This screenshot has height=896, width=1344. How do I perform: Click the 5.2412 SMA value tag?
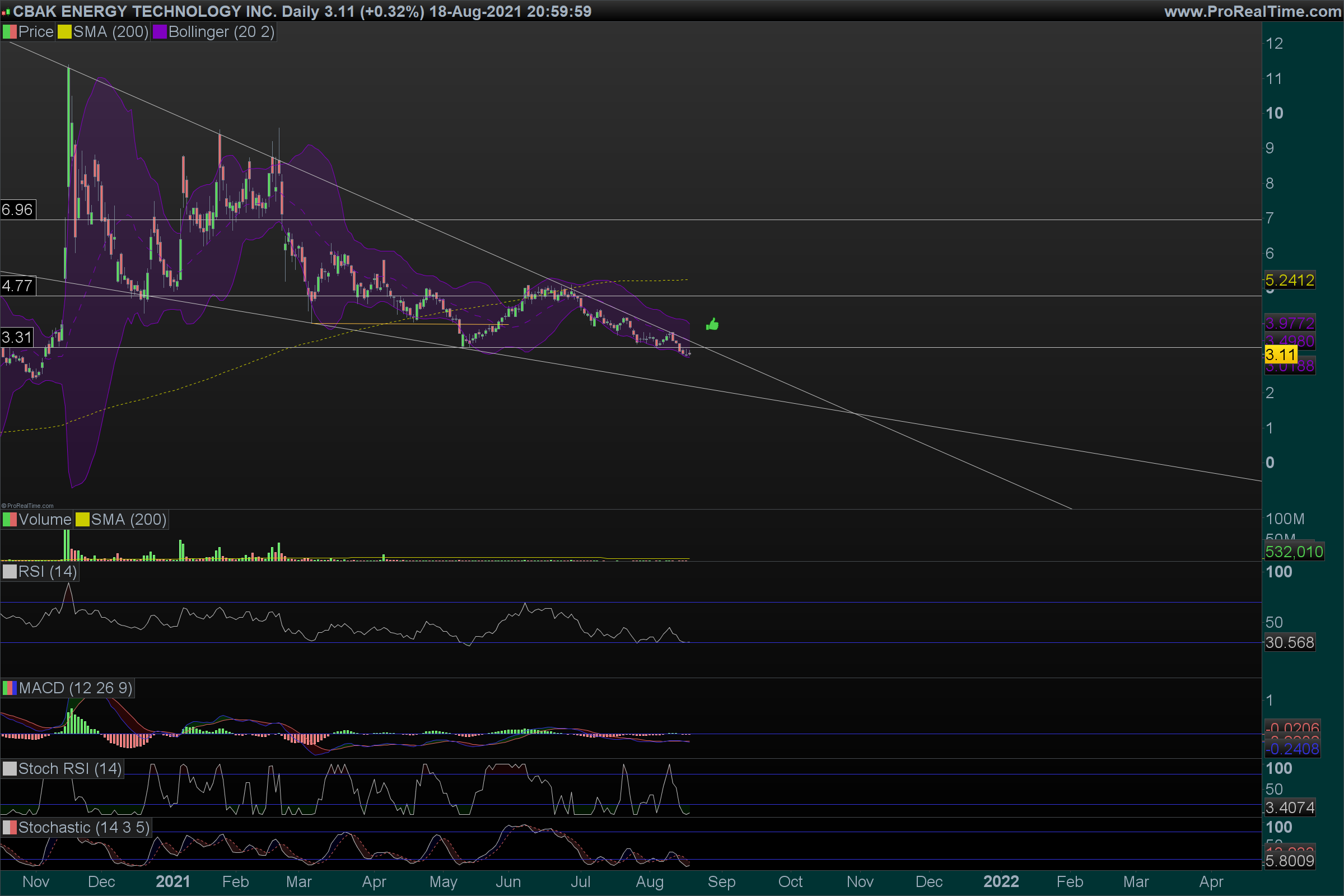click(1289, 280)
